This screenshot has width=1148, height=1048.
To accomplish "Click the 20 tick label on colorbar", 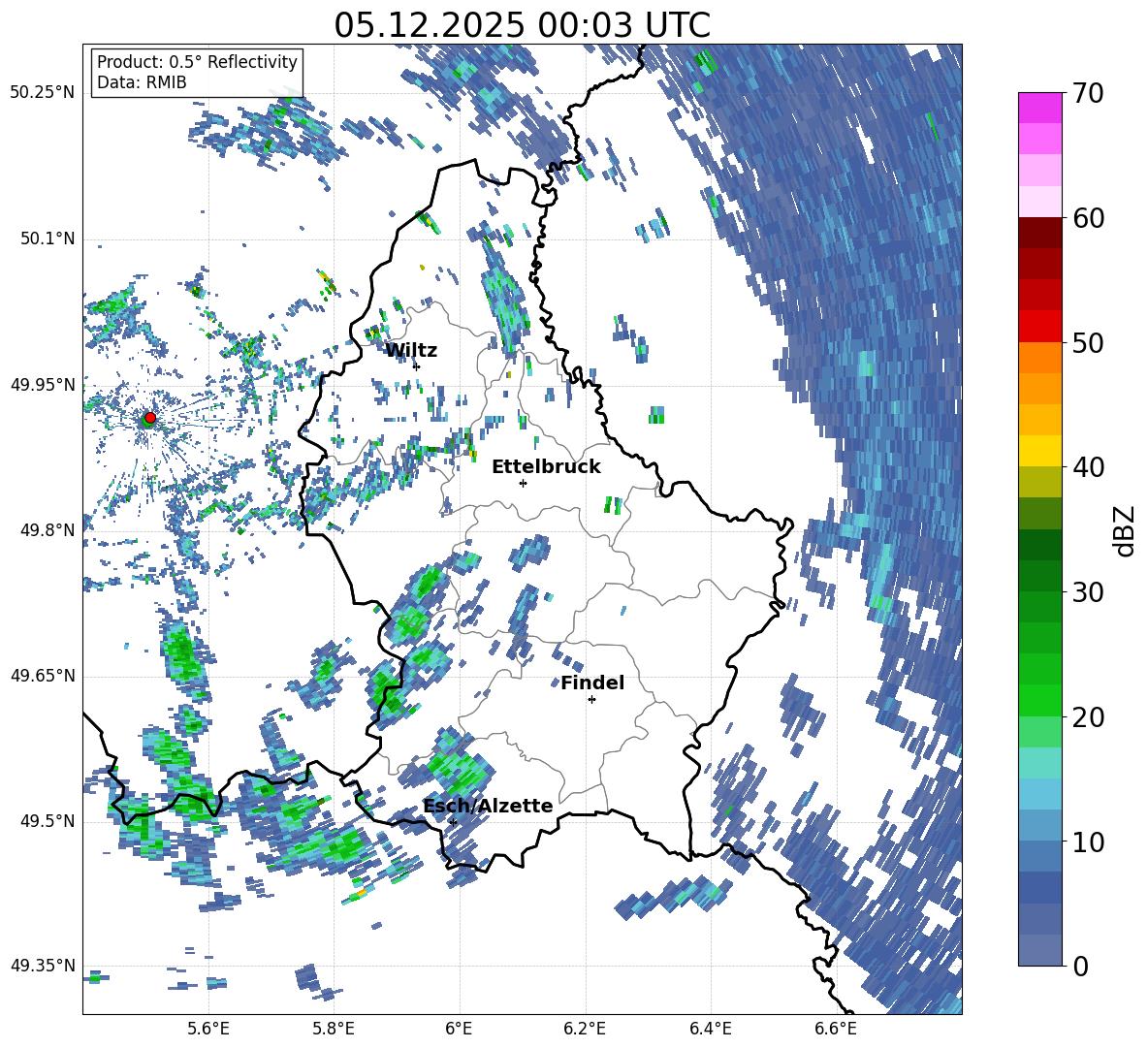I will pyautogui.click(x=1088, y=717).
